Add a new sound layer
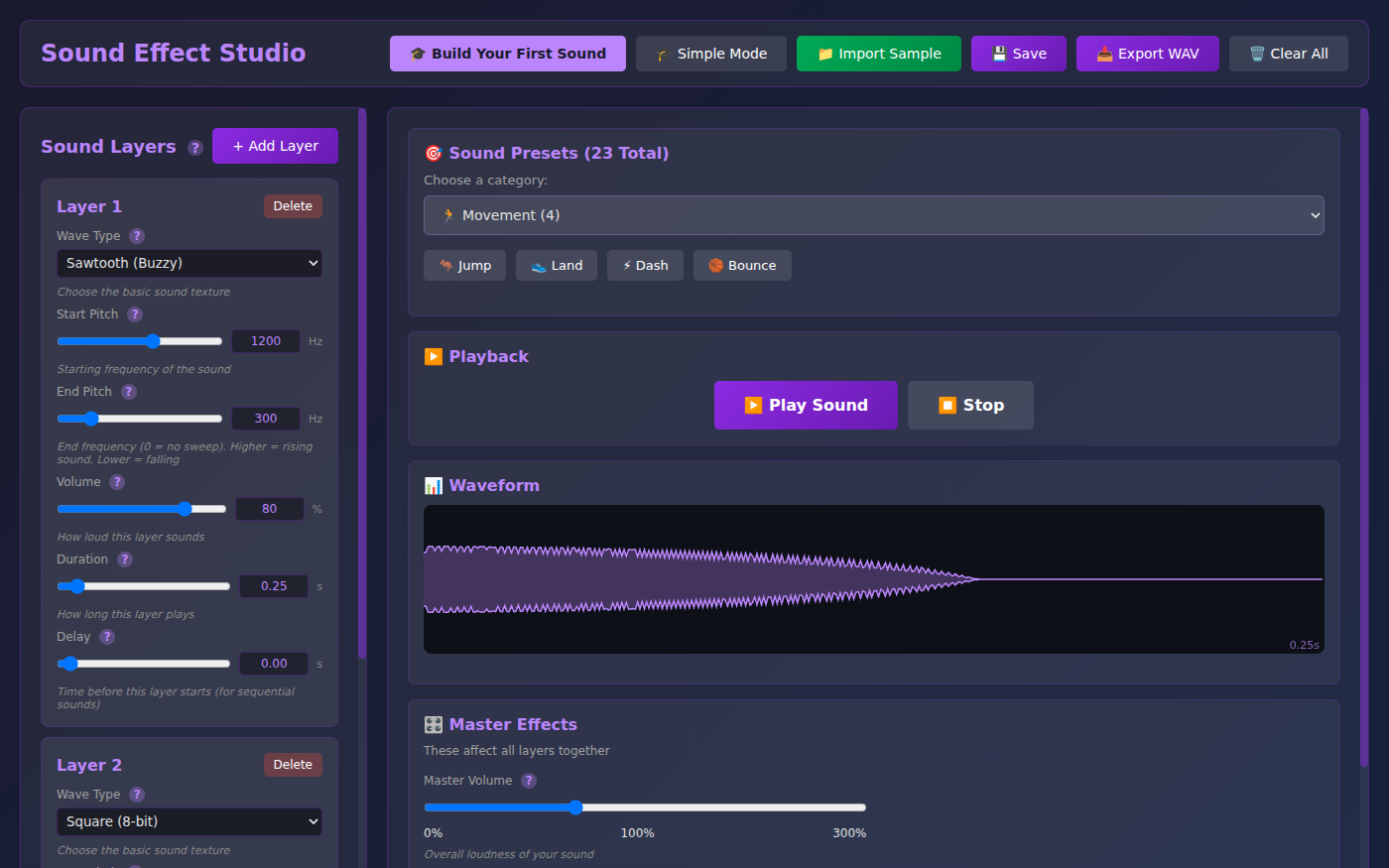 coord(275,146)
